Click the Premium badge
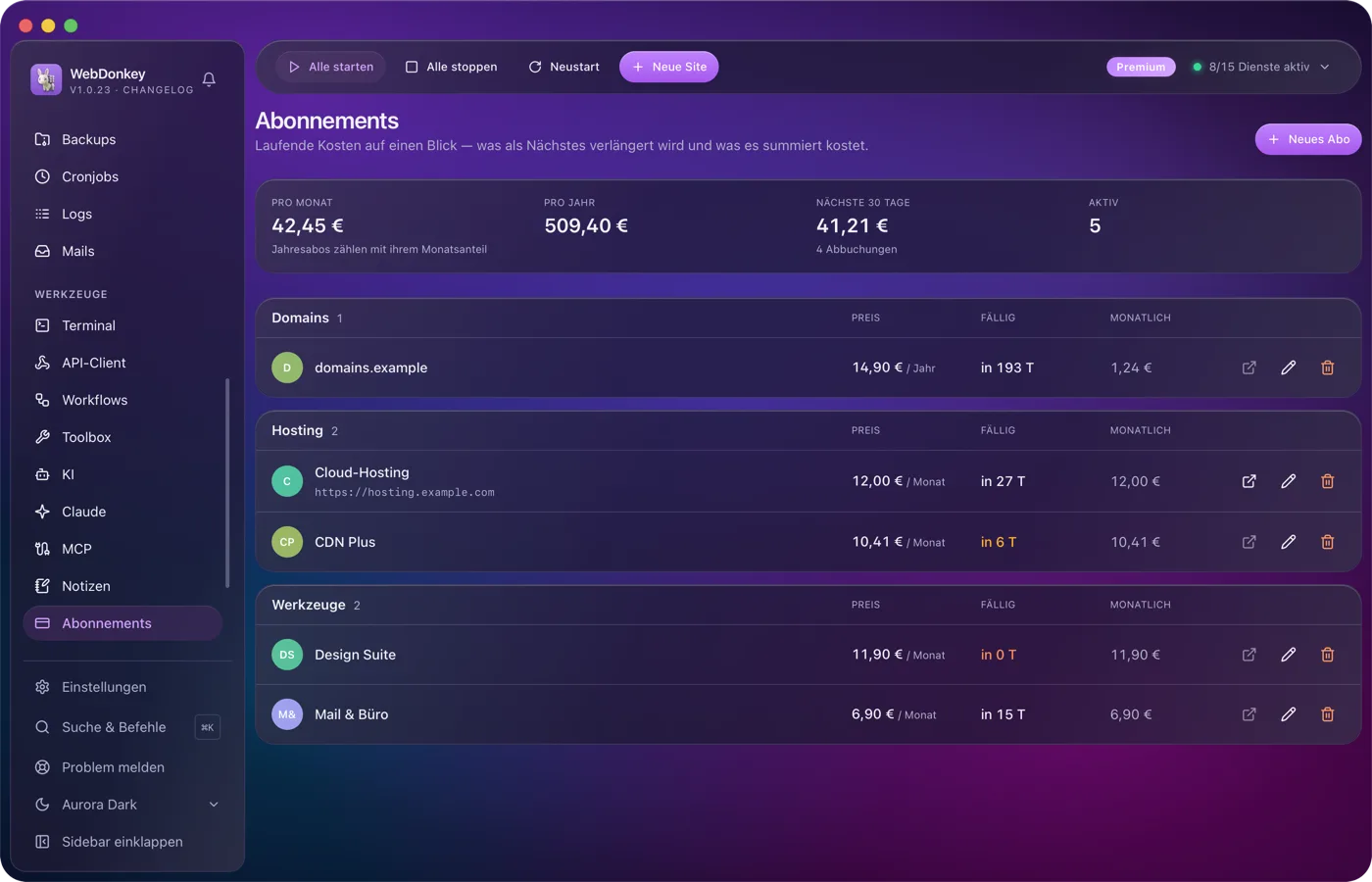 tap(1141, 67)
